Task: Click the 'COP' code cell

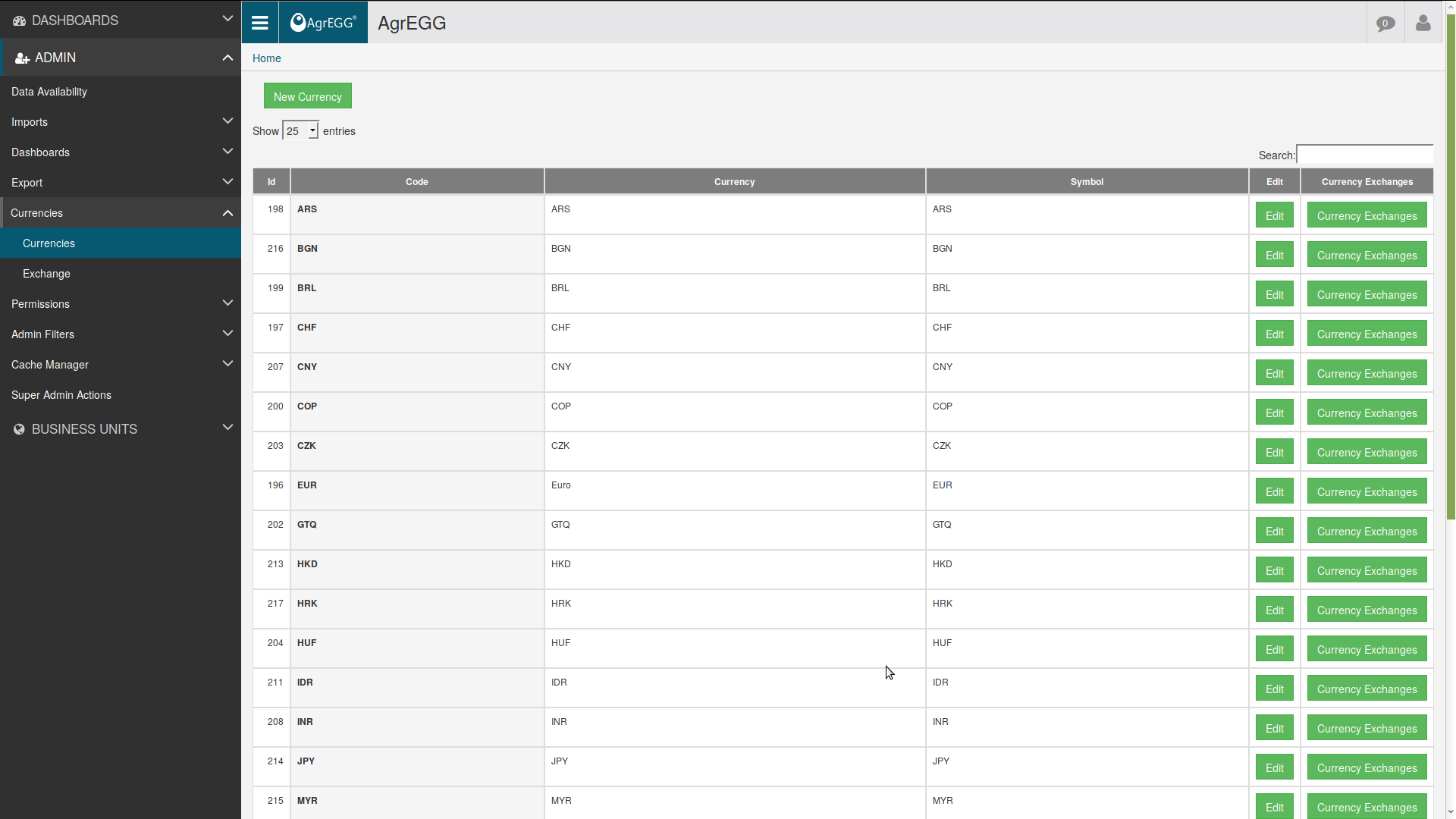Action: 417,412
